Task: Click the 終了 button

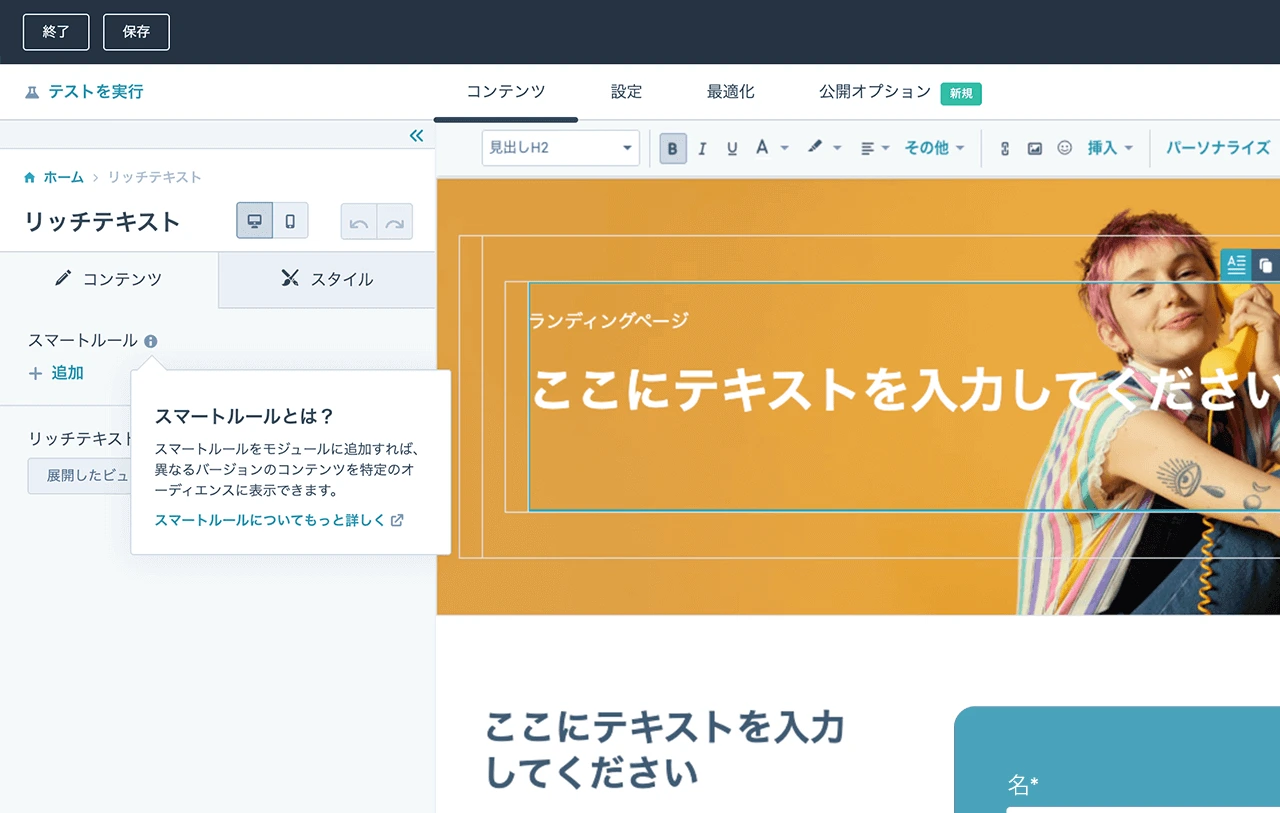Action: click(x=56, y=32)
